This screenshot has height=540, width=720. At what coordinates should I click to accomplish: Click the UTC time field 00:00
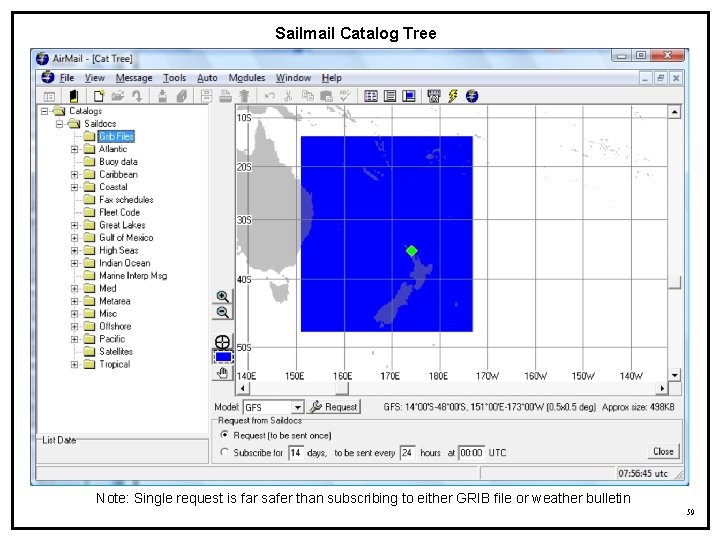tap(471, 453)
